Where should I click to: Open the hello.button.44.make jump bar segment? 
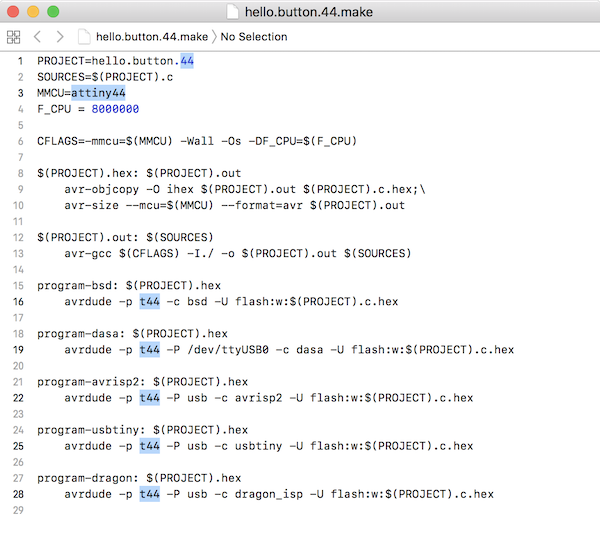pos(152,37)
